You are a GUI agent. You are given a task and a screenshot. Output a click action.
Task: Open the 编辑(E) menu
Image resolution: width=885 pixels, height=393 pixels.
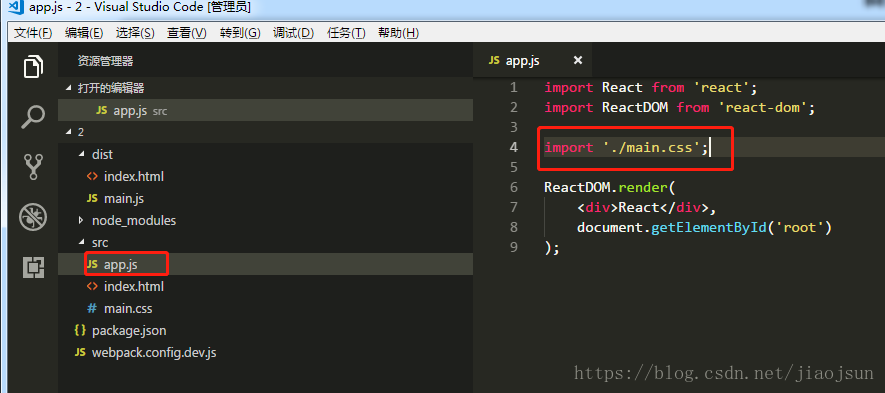pos(84,33)
